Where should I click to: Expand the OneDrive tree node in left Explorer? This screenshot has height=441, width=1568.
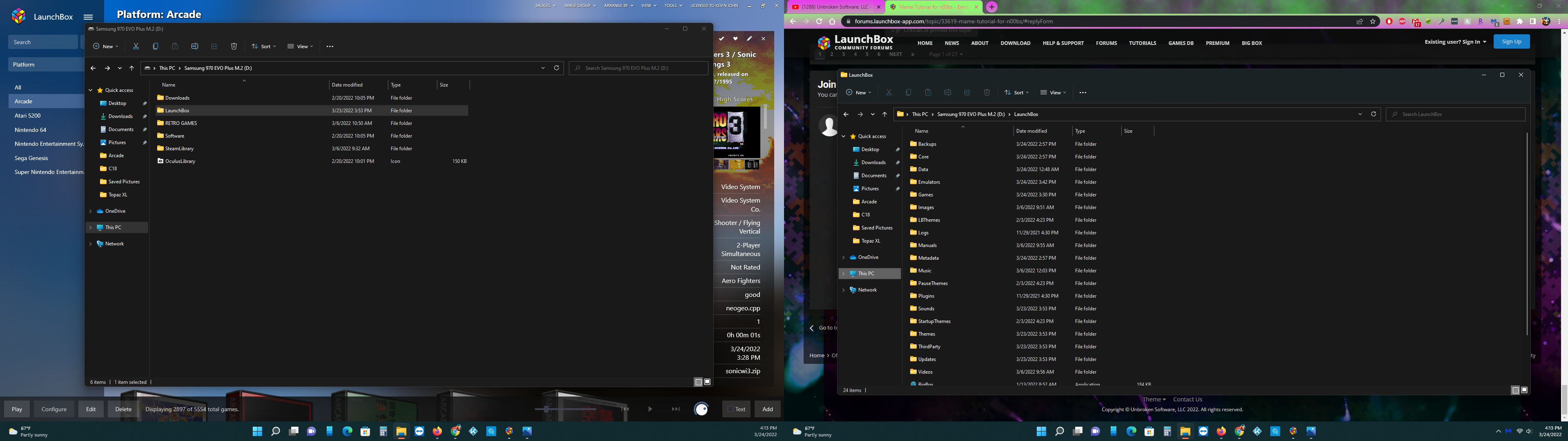click(x=91, y=212)
